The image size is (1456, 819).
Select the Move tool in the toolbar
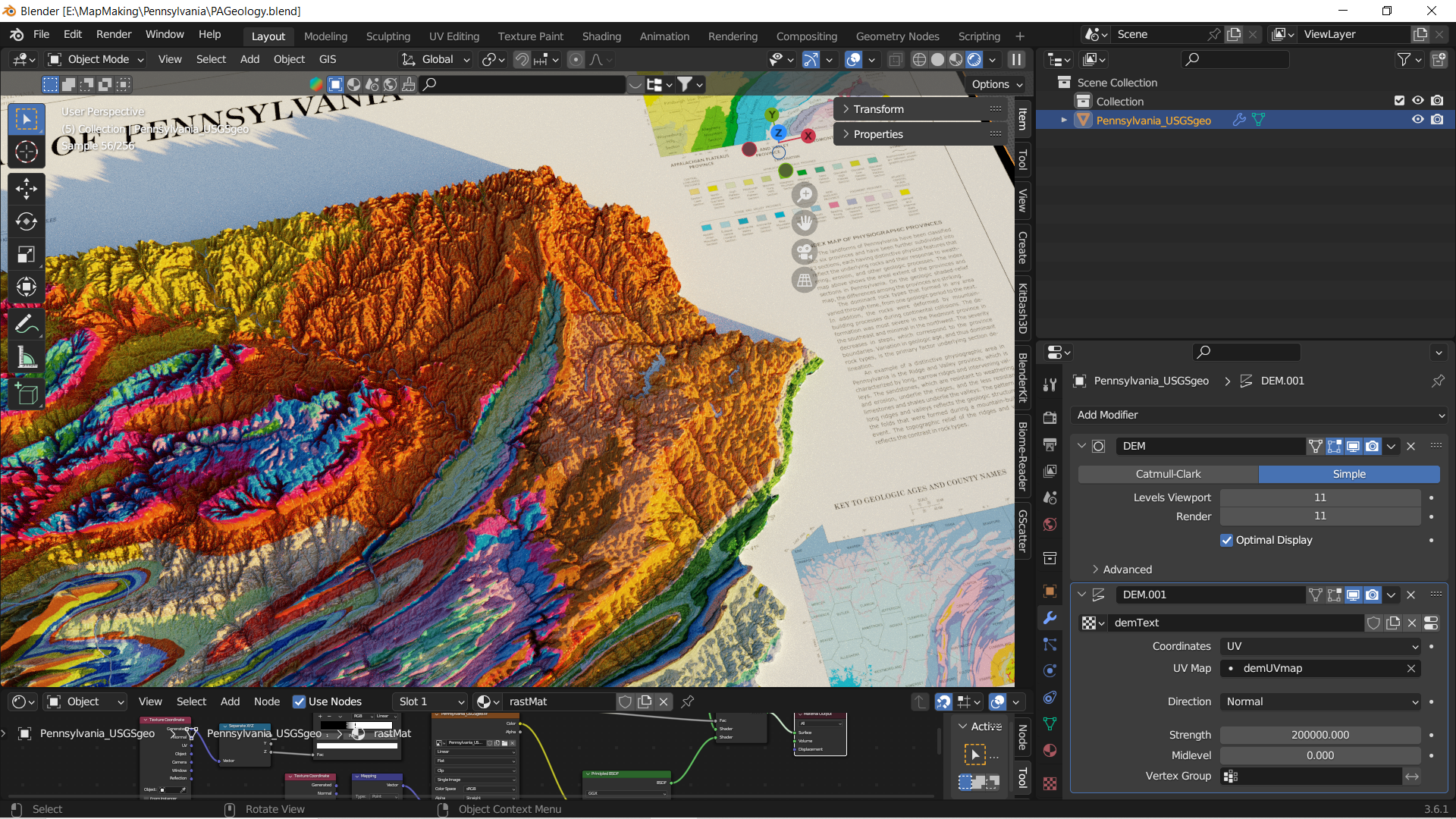click(x=27, y=189)
